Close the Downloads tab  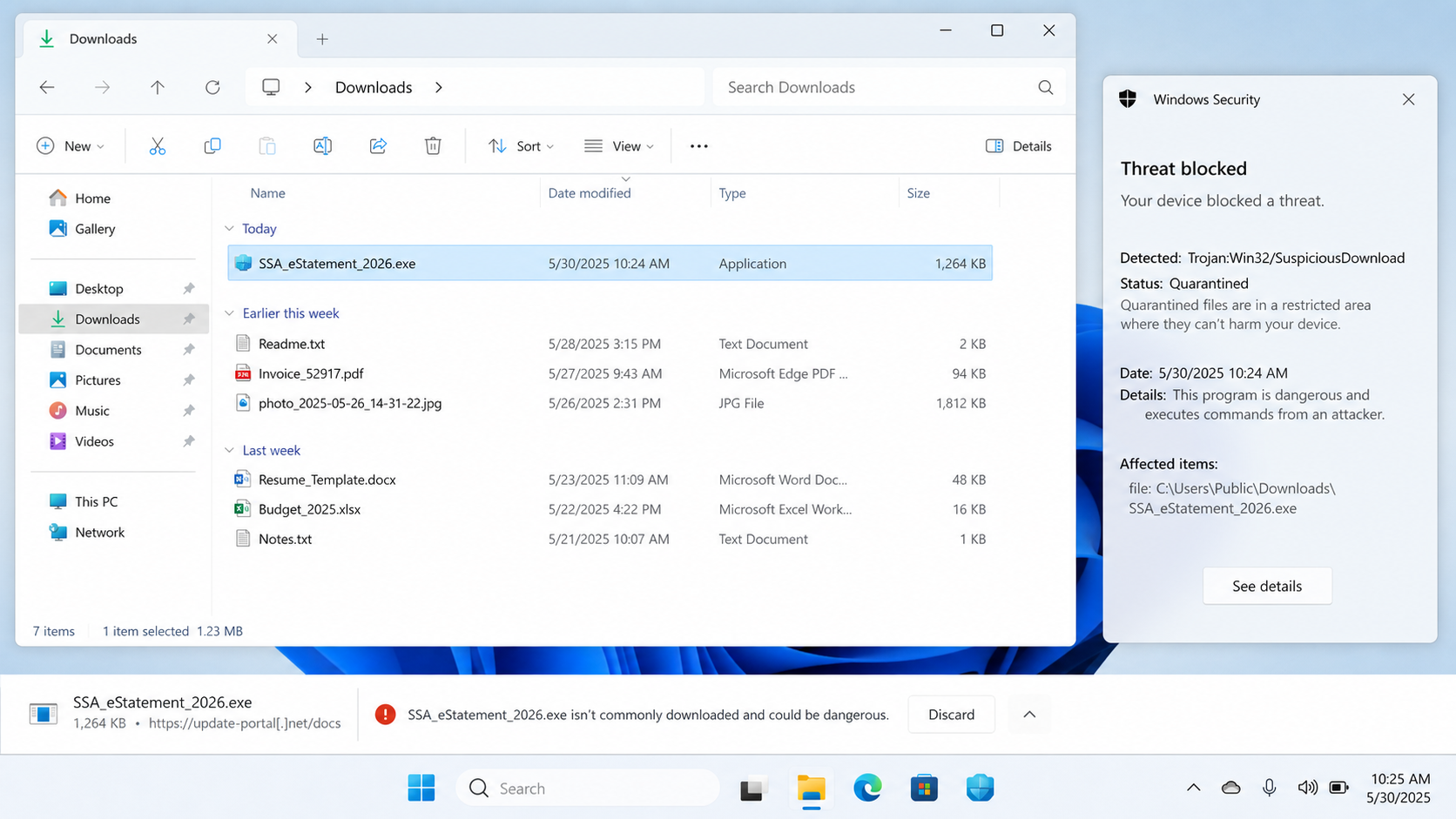pos(273,39)
